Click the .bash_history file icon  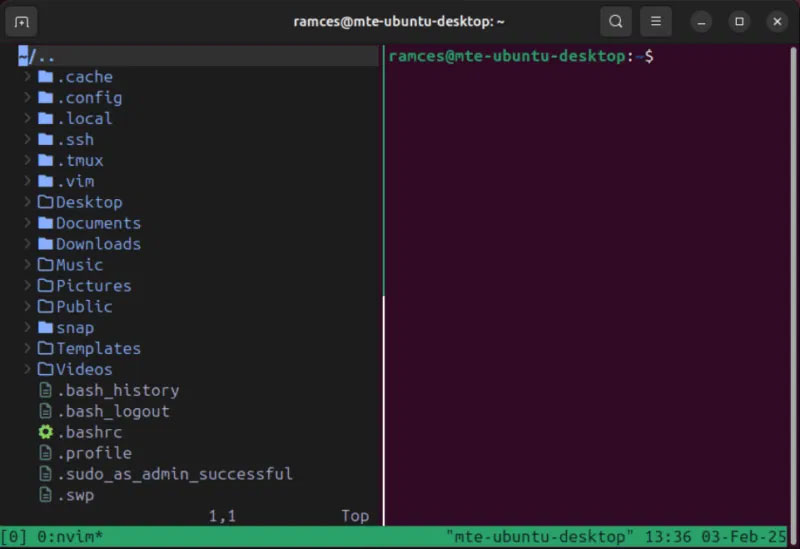click(45, 390)
